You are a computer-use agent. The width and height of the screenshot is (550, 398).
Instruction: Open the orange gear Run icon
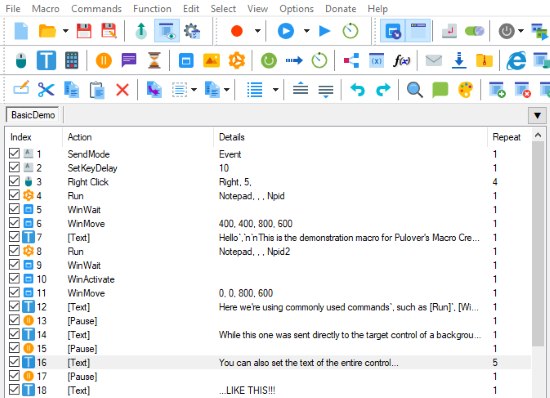coord(237,60)
